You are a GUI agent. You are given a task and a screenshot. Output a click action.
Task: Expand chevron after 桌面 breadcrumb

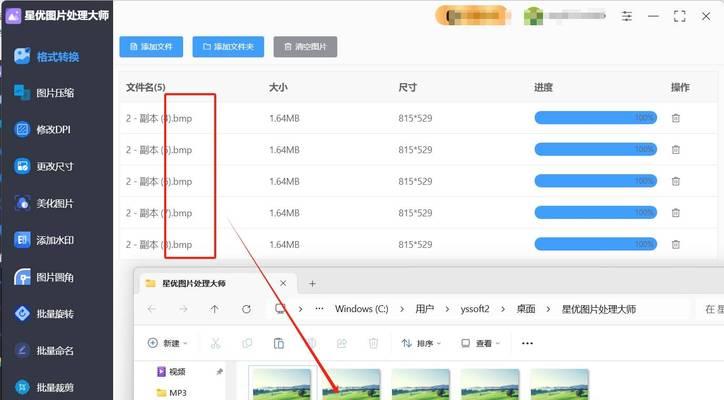[x=548, y=309]
